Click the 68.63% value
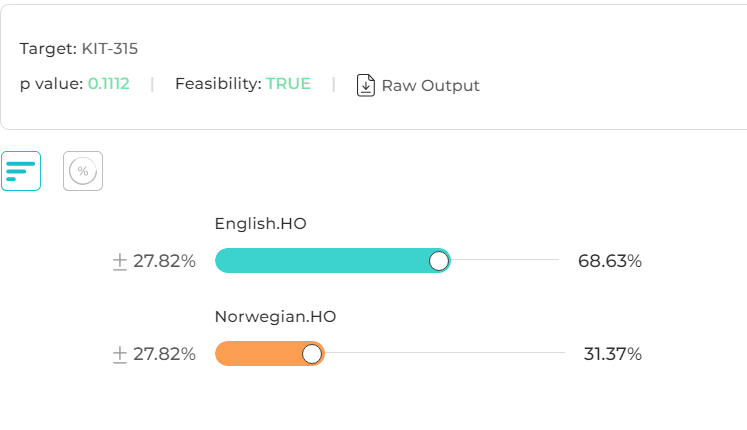 610,261
